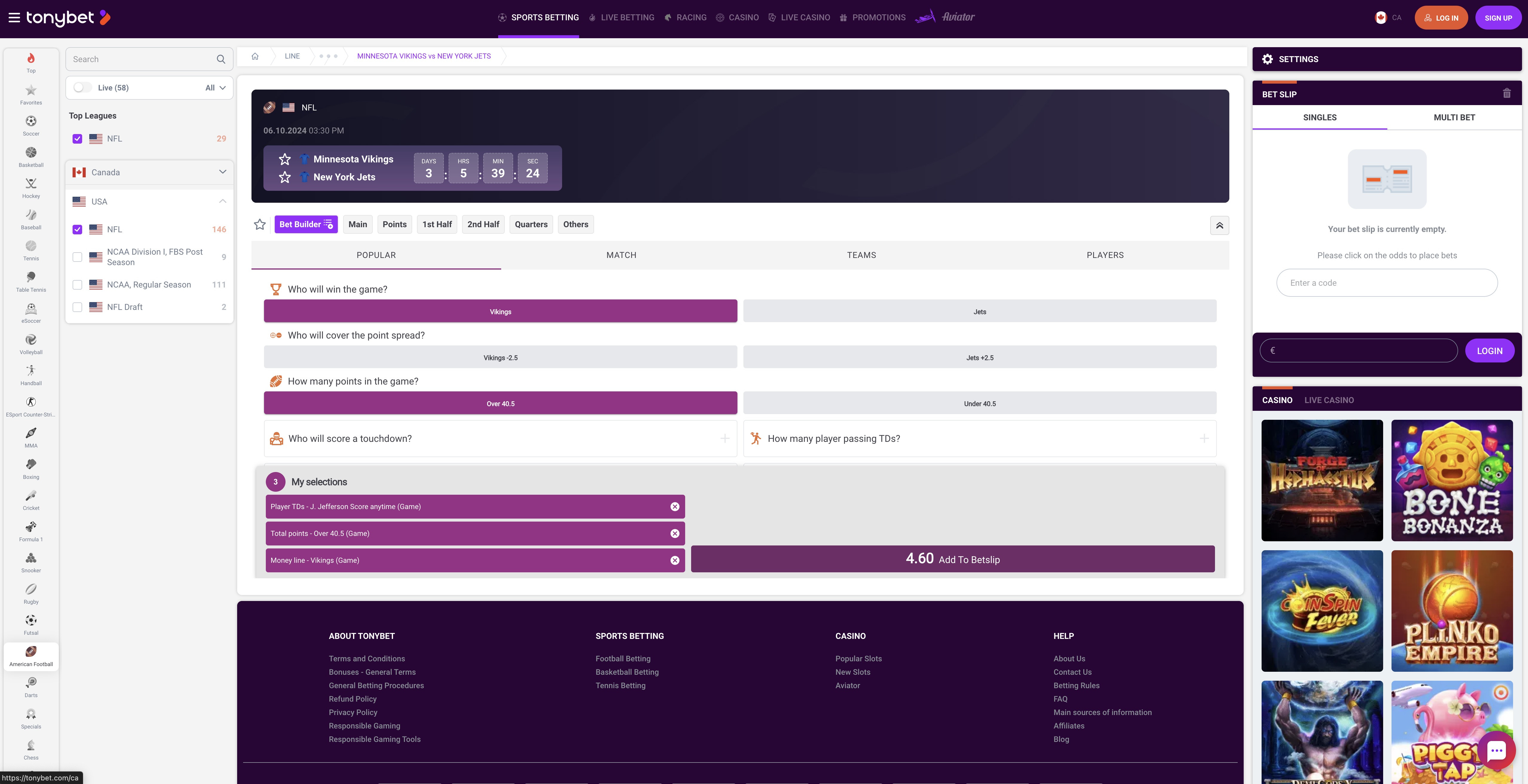Open MULTI BET tab in bet slip

(x=1454, y=117)
